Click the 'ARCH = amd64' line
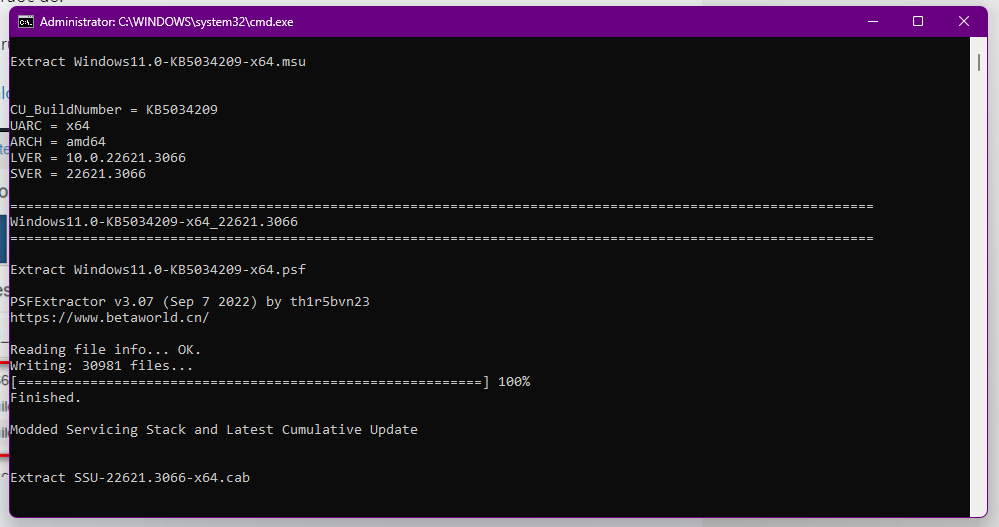999x527 pixels. tap(58, 141)
